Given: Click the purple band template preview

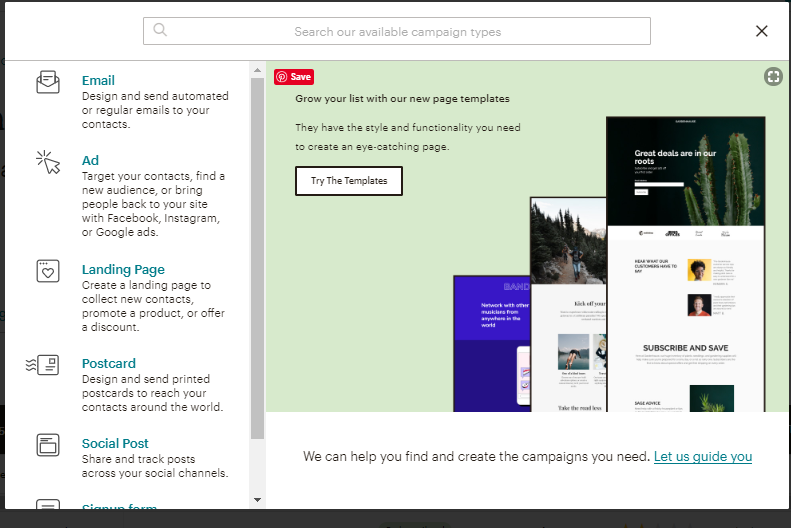Looking at the screenshot, I should click(492, 343).
